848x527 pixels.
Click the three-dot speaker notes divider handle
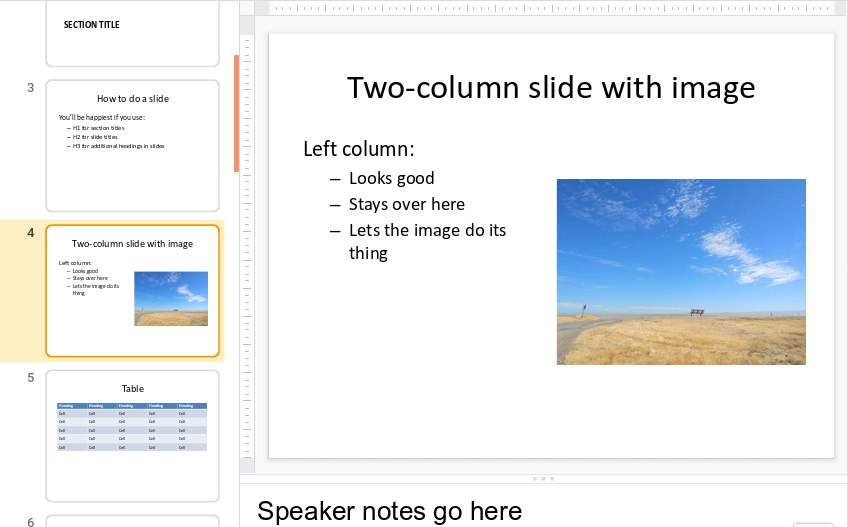click(x=544, y=479)
